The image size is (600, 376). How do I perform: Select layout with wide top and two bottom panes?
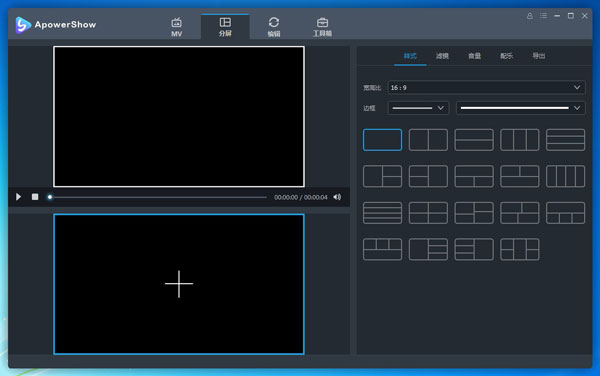(x=474, y=176)
